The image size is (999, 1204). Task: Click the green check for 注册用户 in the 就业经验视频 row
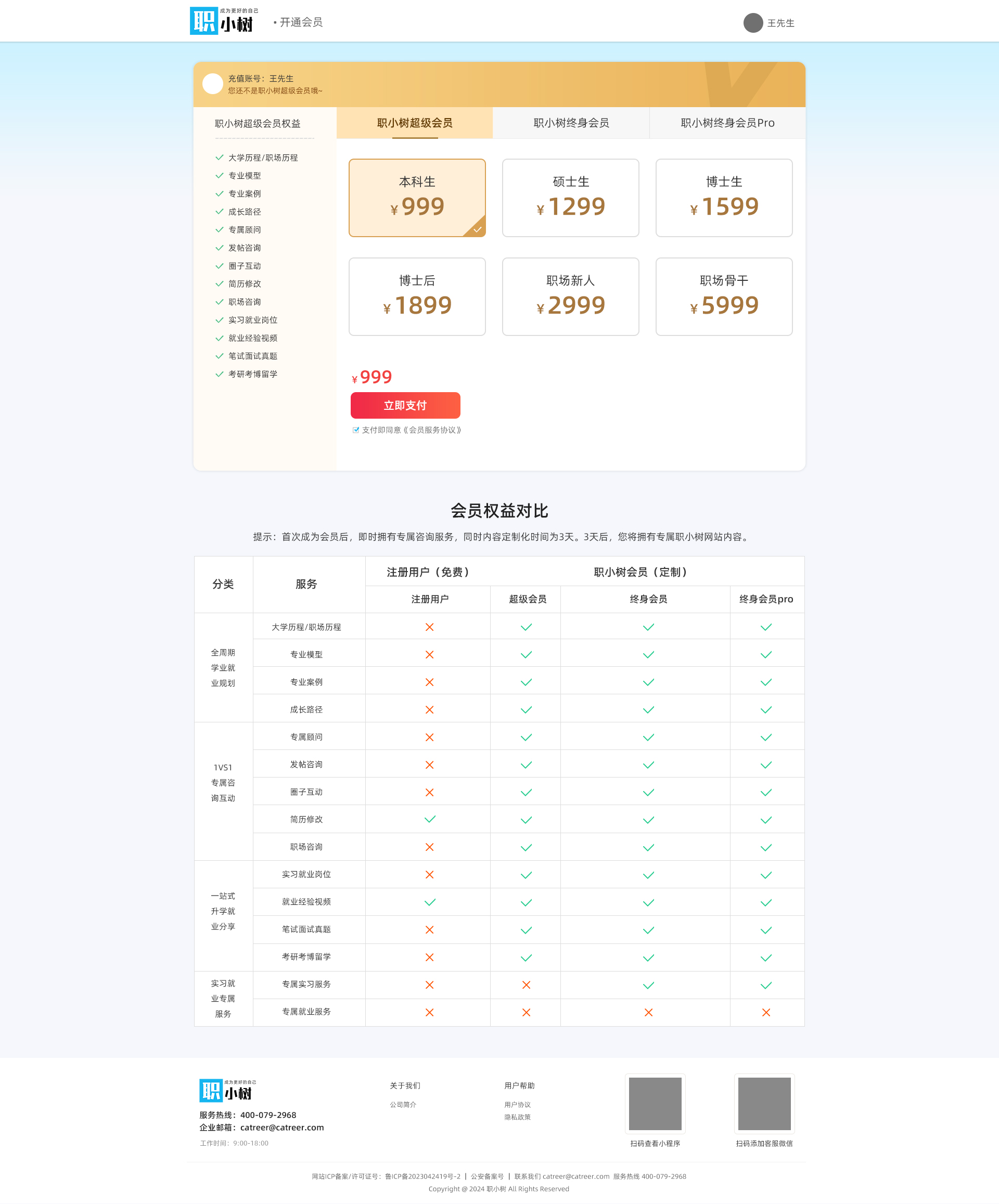(430, 902)
